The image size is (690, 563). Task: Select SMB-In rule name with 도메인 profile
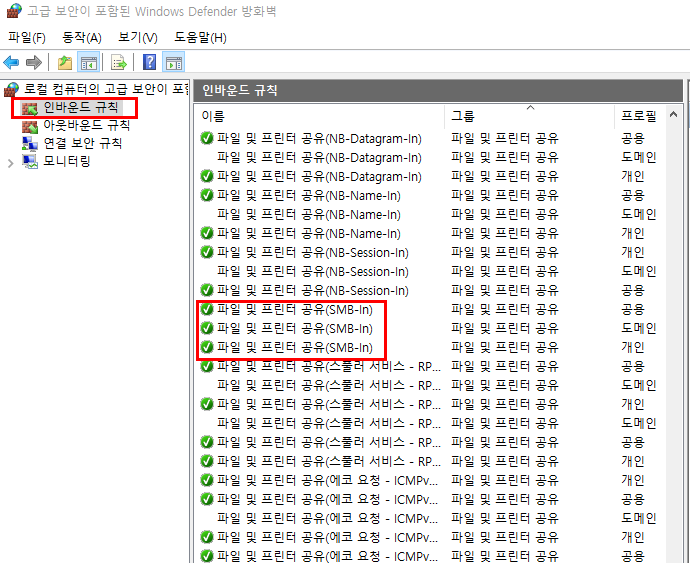coord(294,328)
